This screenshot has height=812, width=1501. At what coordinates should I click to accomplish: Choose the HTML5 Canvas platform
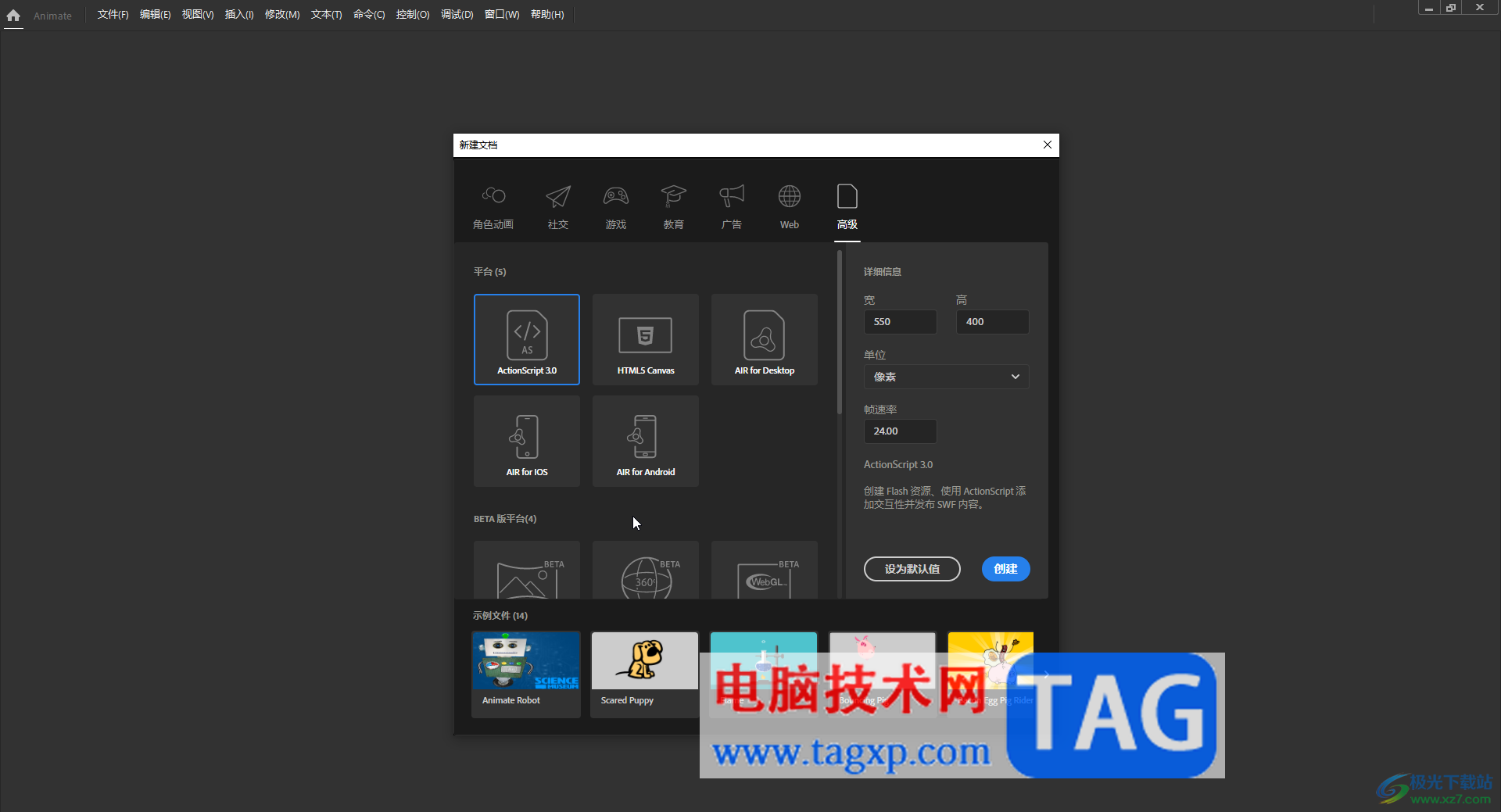click(646, 339)
